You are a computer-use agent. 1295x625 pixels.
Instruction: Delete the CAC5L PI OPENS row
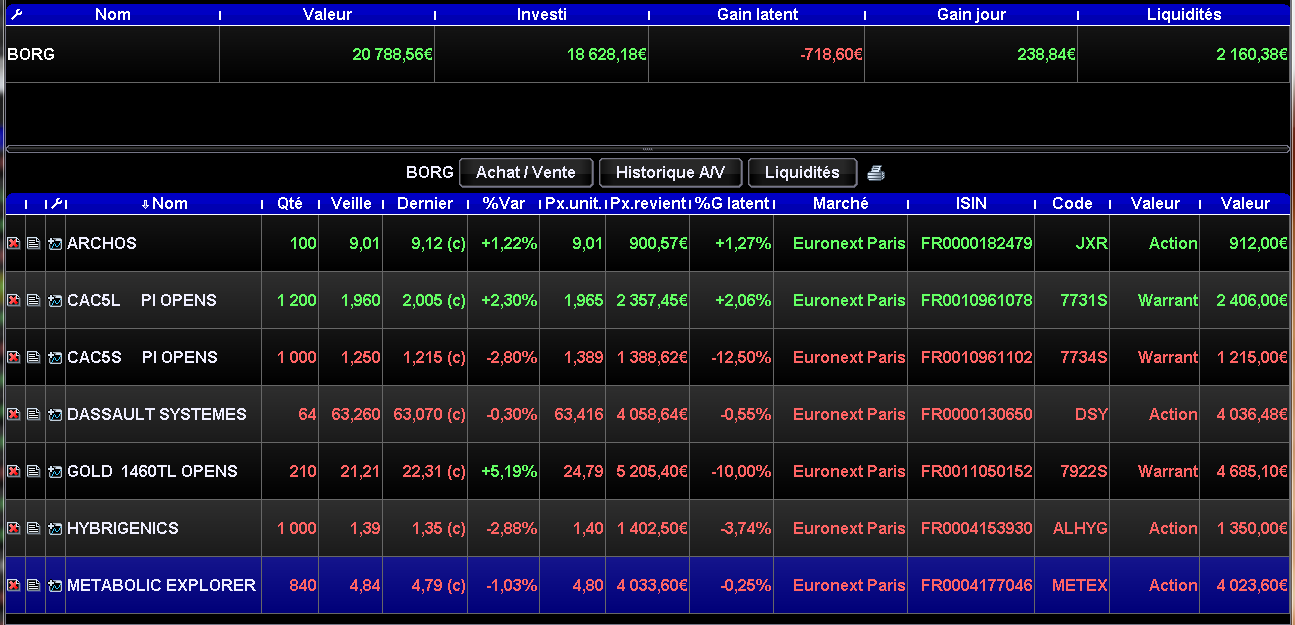click(14, 300)
